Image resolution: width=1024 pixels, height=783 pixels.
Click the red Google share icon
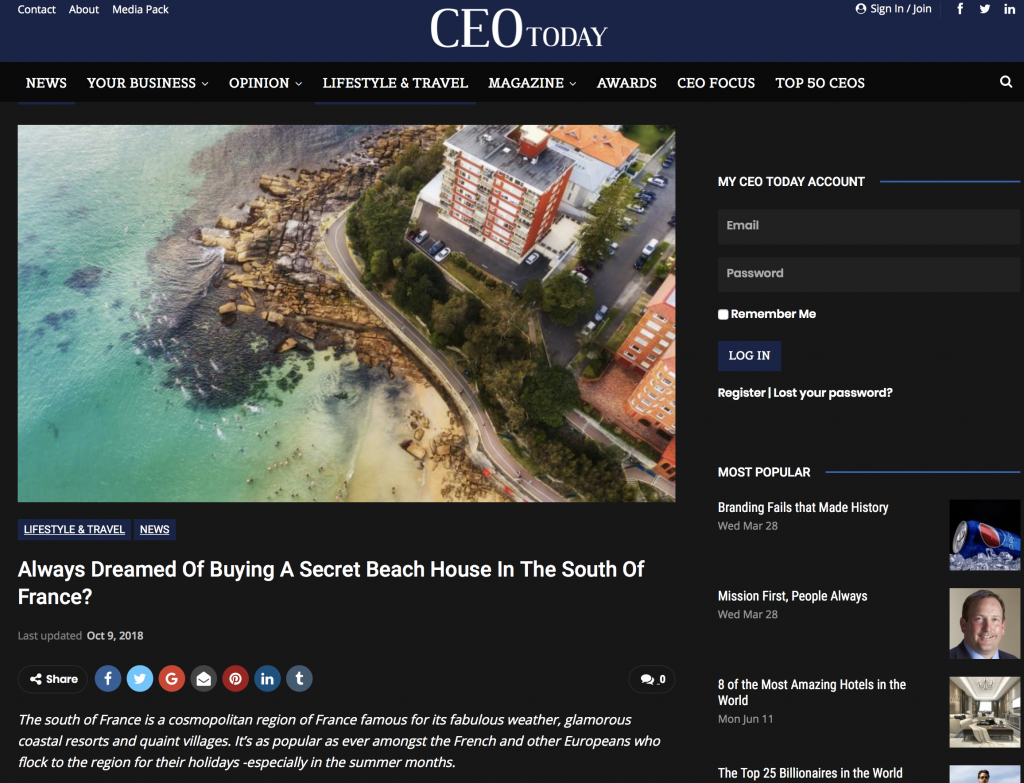pyautogui.click(x=172, y=679)
